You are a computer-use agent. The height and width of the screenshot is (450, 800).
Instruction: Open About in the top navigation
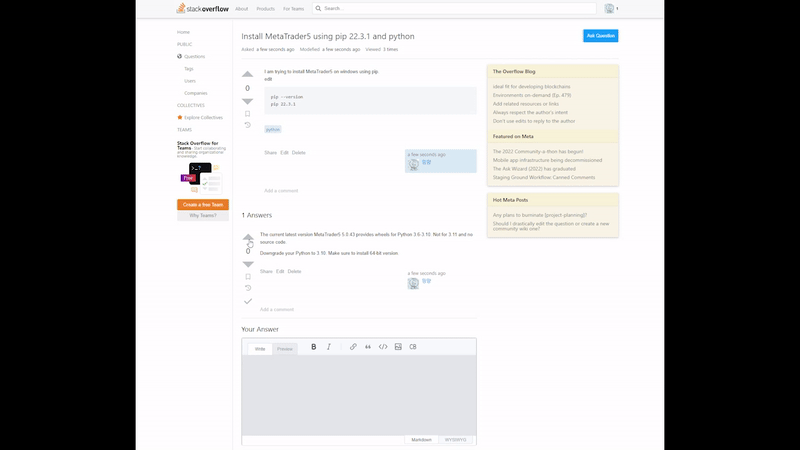[x=241, y=9]
